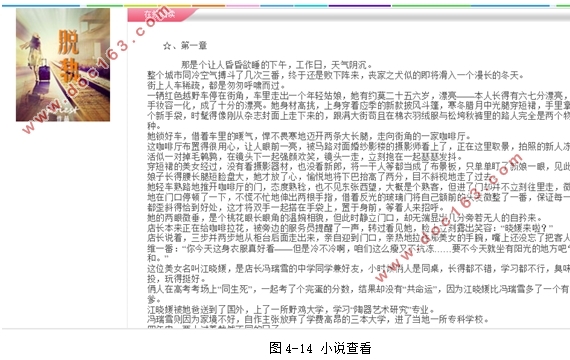Click the cyan segment of top color bar

point(311,6)
